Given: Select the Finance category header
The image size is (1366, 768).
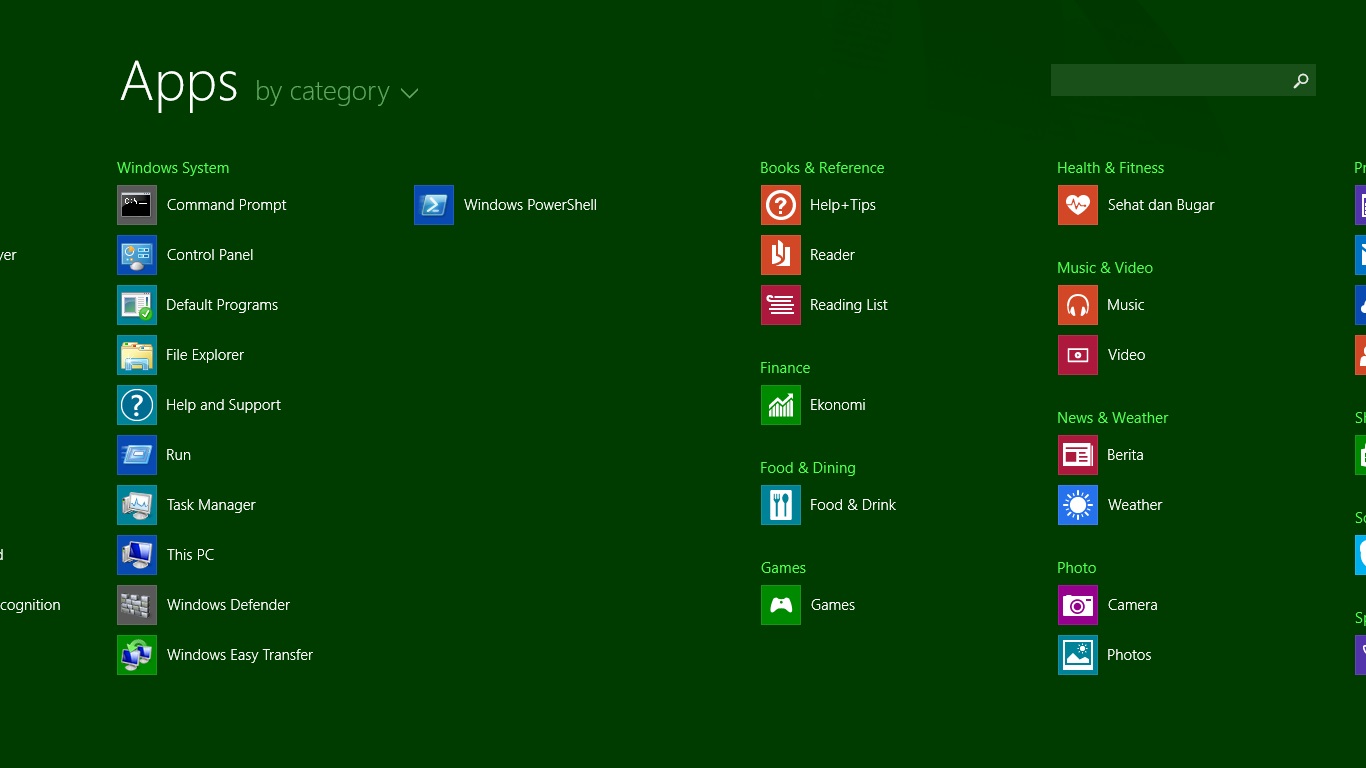Looking at the screenshot, I should 785,368.
